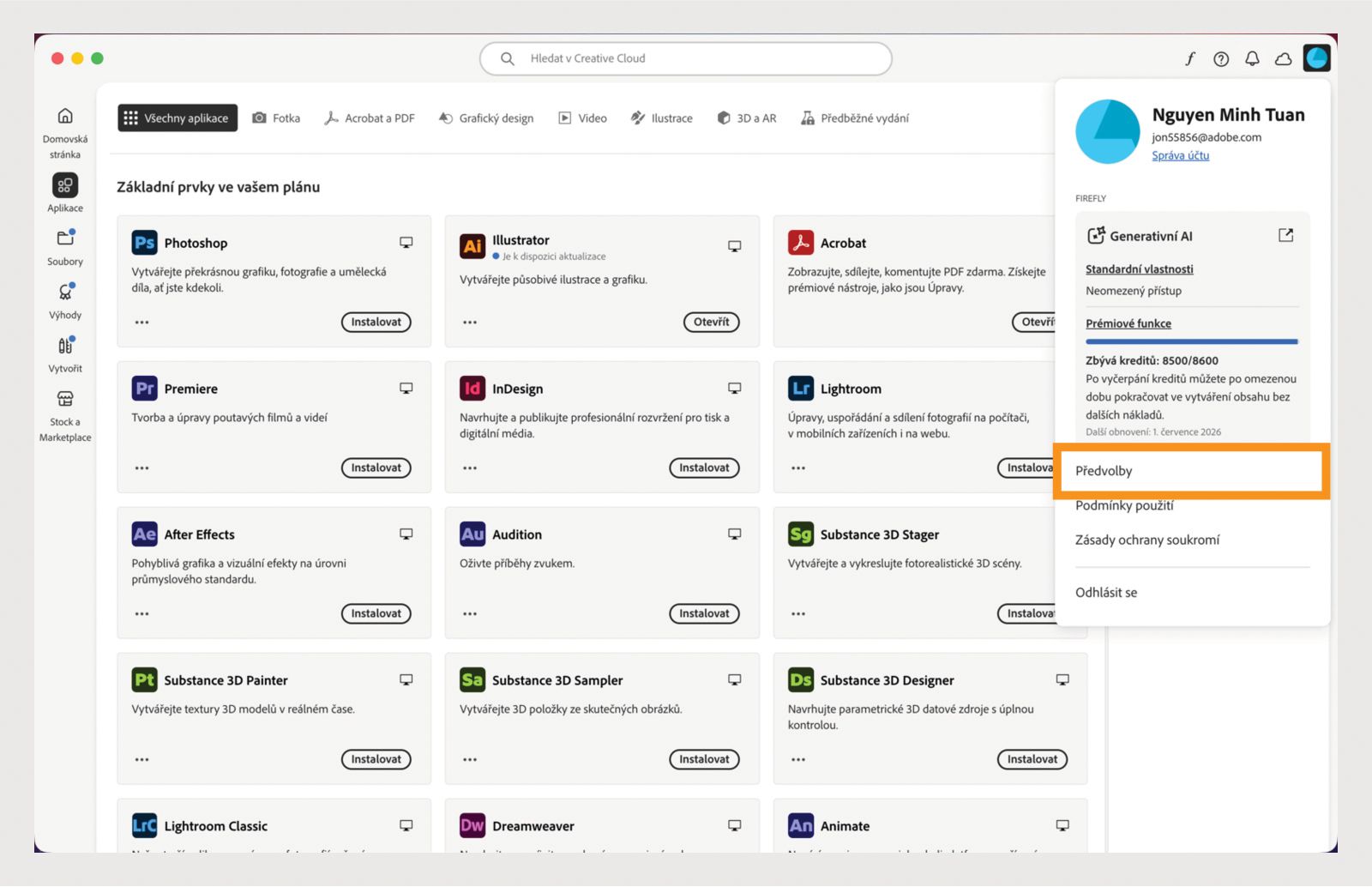
Task: Go to Domovská stránka in sidebar
Action: pyautogui.click(x=65, y=133)
